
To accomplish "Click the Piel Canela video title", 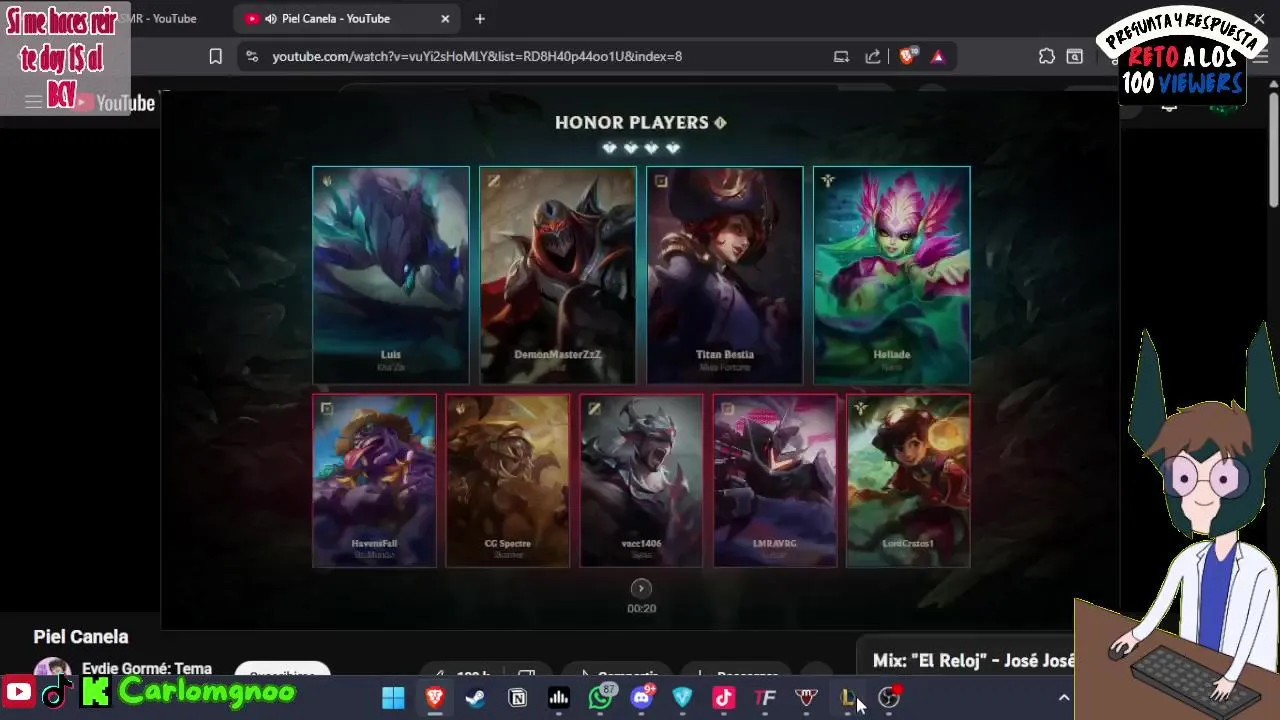I will [x=81, y=637].
